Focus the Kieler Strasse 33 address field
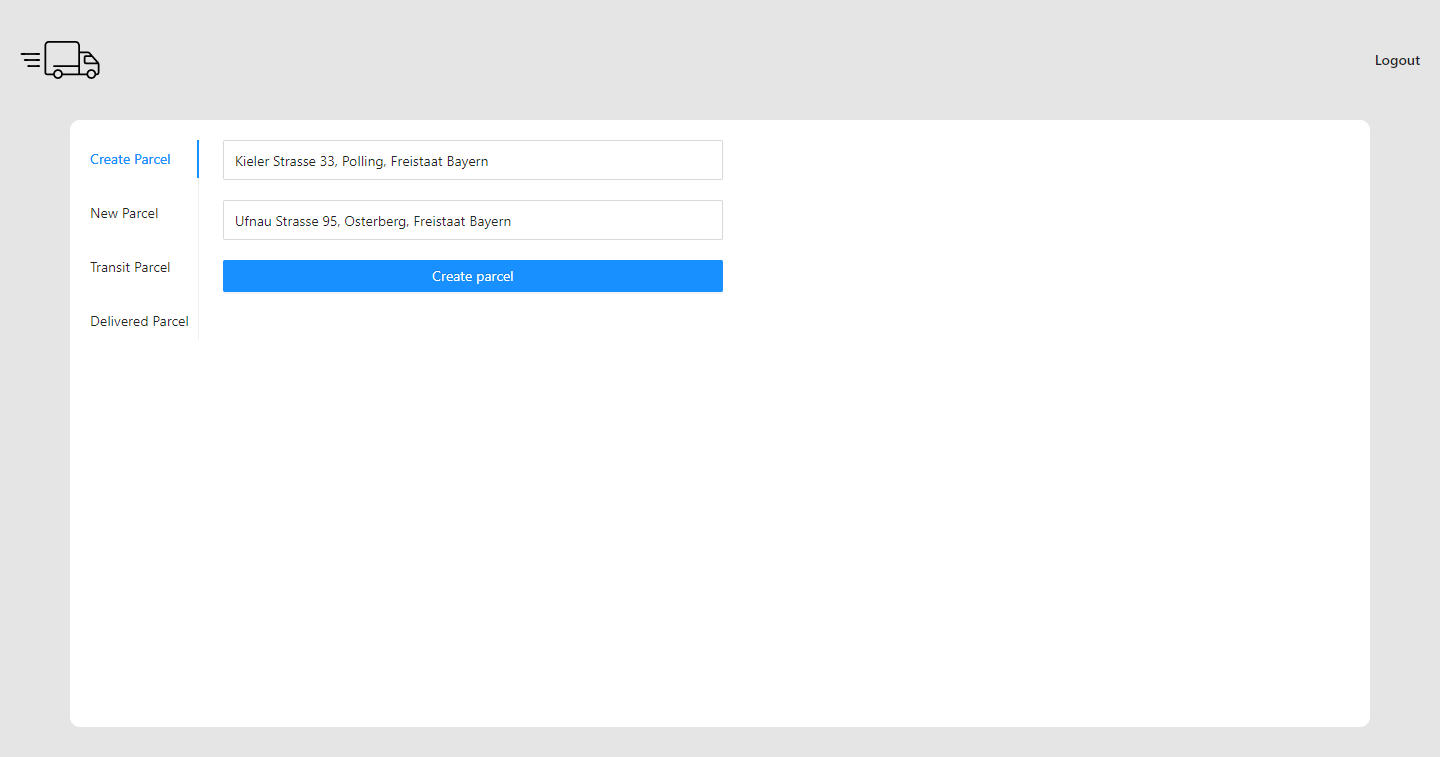 pos(473,160)
